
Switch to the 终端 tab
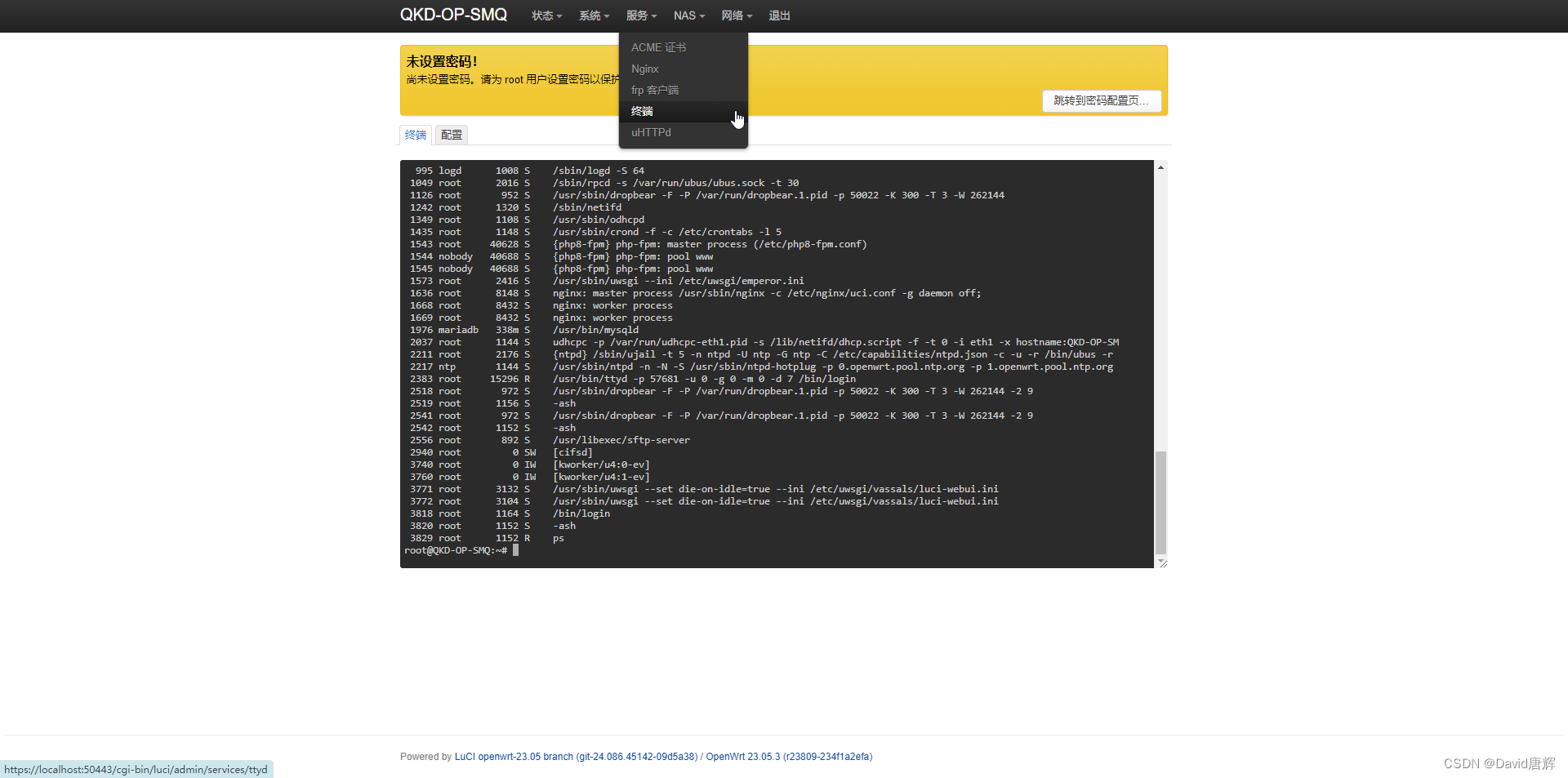415,134
